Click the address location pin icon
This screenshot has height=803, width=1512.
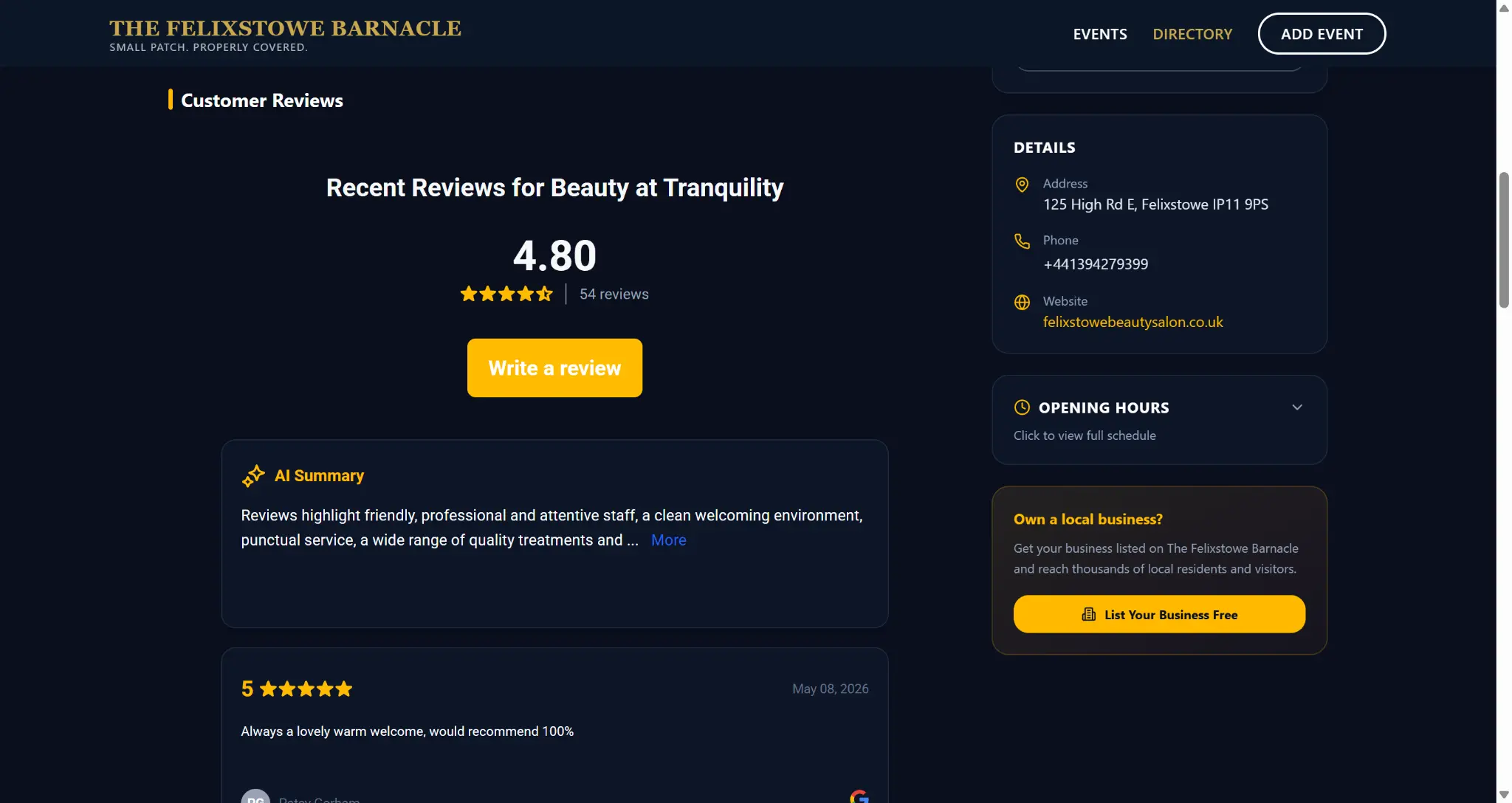pos(1022,185)
